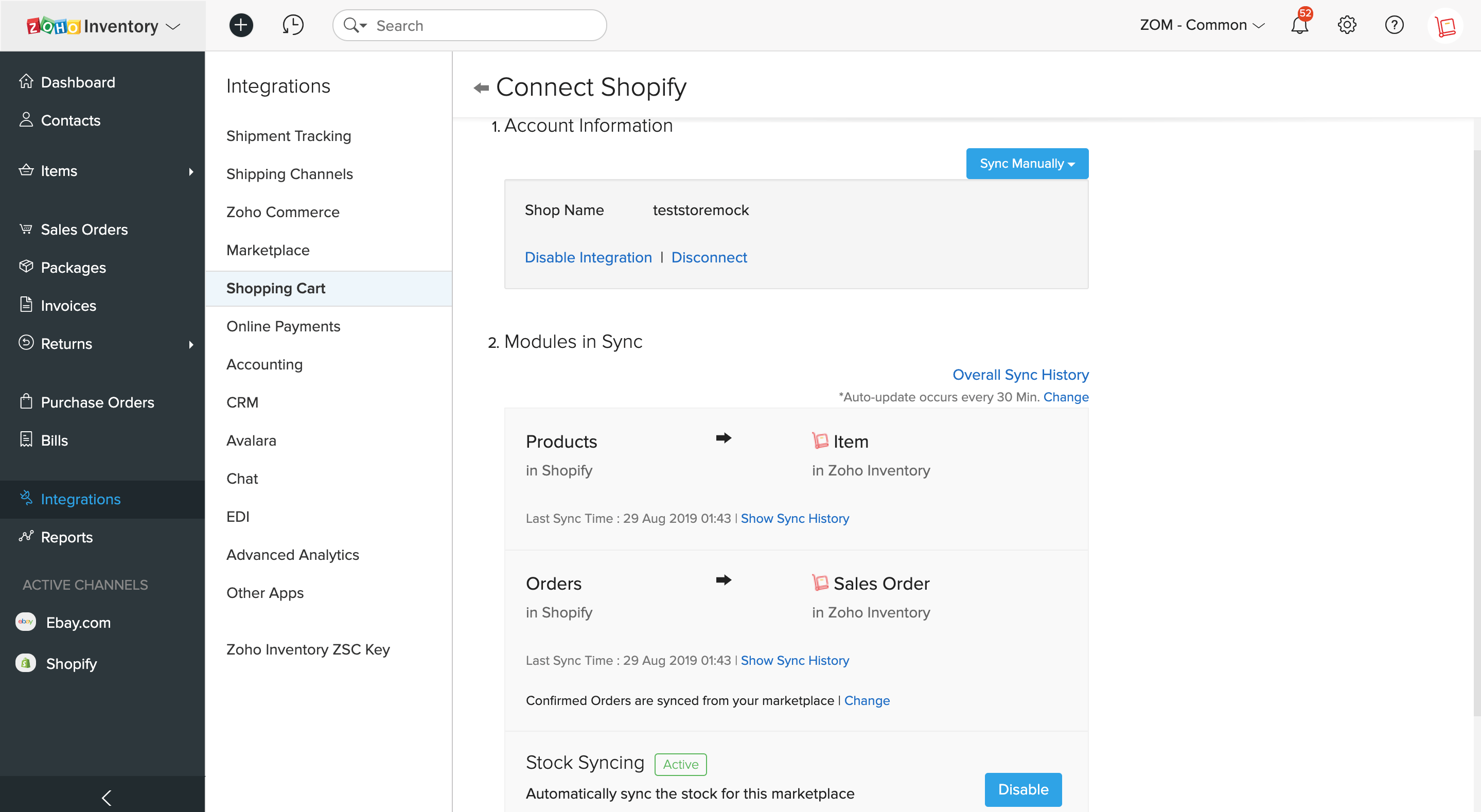Screen dimensions: 1481x812
Task: Open recent history clock icon
Action: 293,25
